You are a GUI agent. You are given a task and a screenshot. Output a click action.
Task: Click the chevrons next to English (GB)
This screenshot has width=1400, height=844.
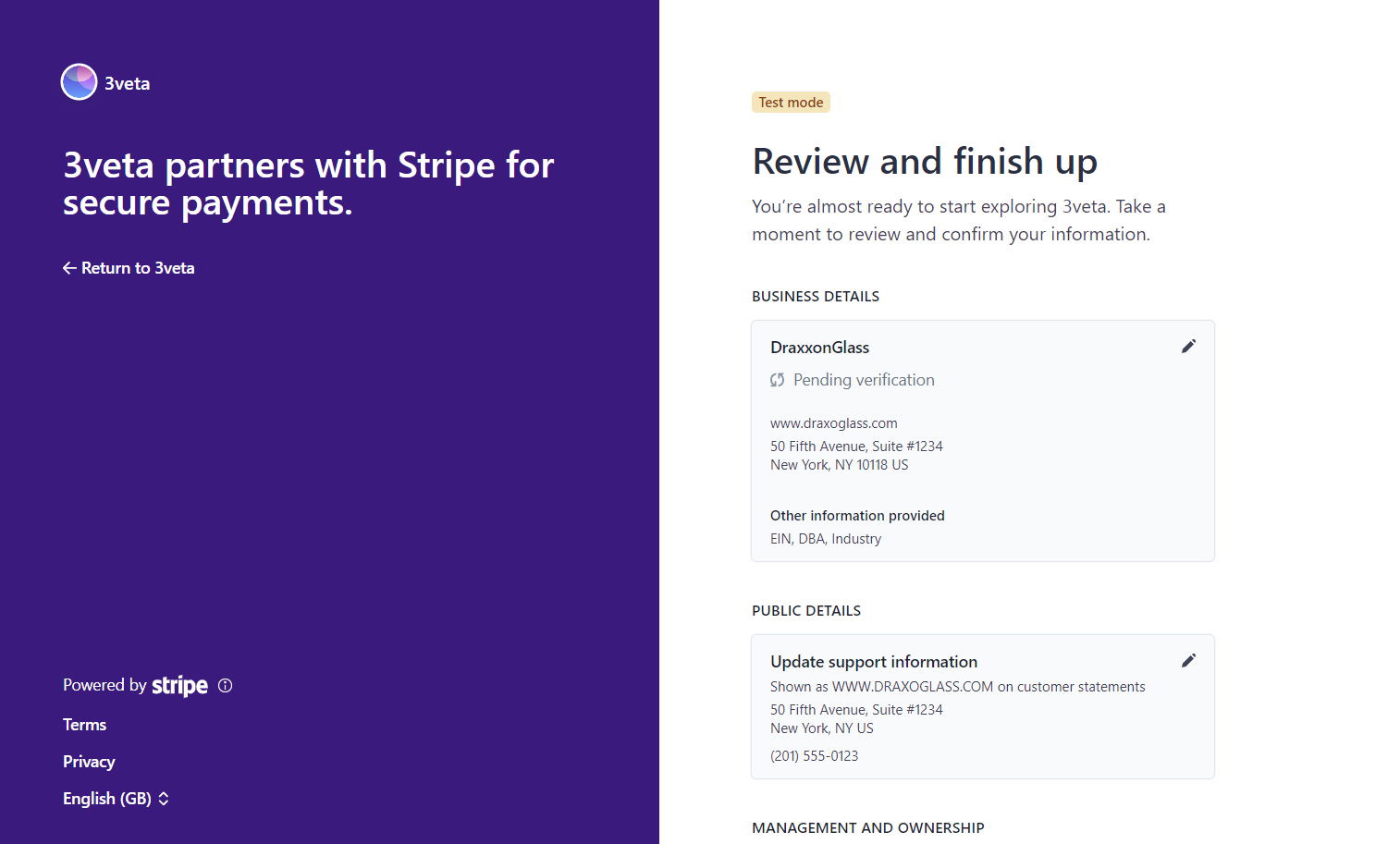pos(163,798)
